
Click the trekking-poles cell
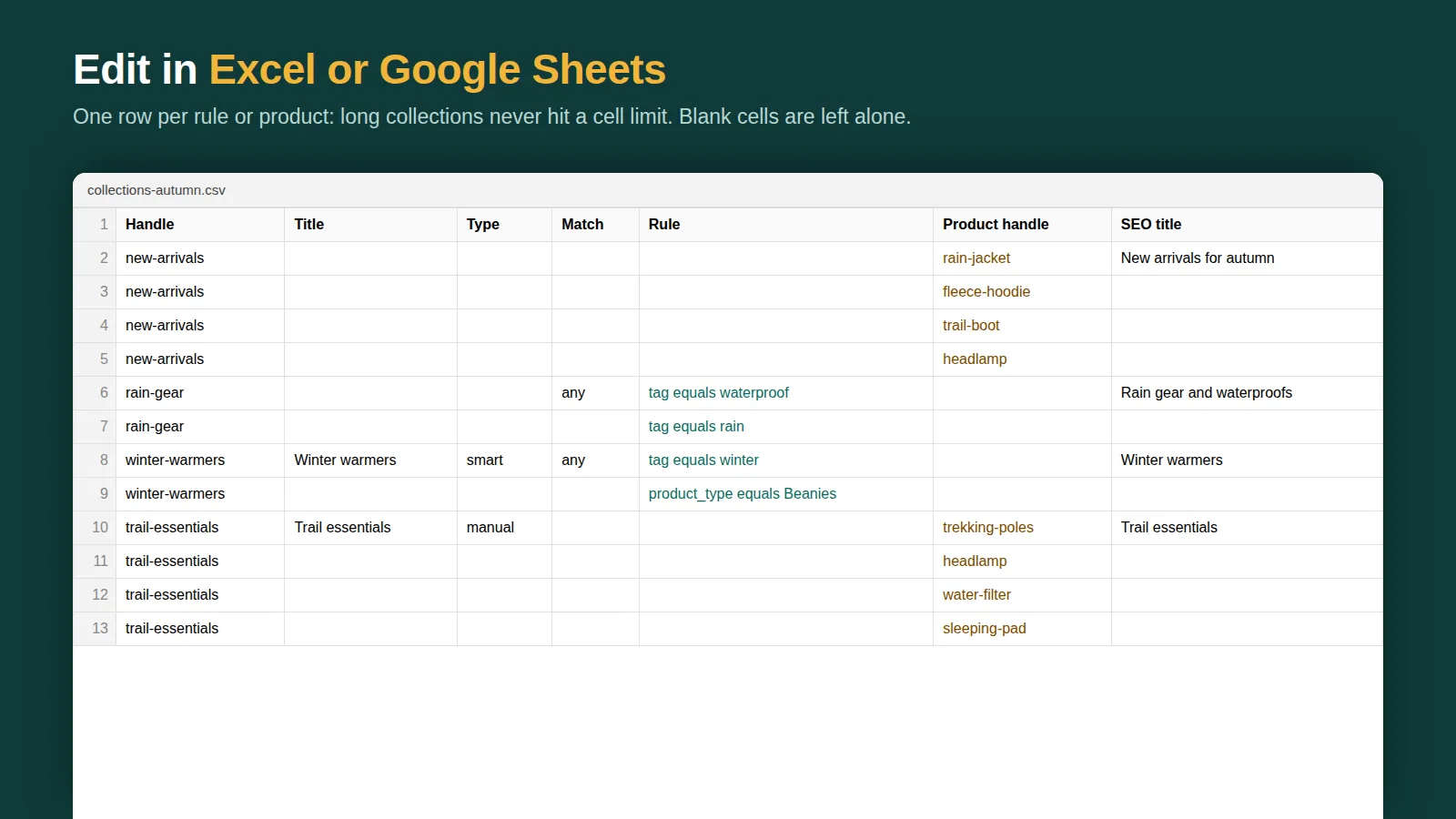pos(1022,528)
